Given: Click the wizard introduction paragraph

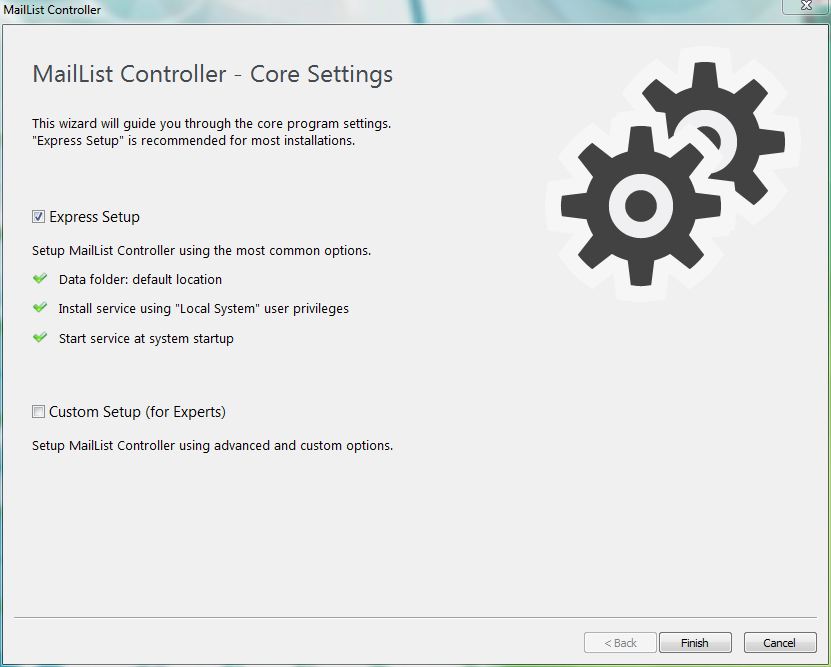Looking at the screenshot, I should click(210, 132).
